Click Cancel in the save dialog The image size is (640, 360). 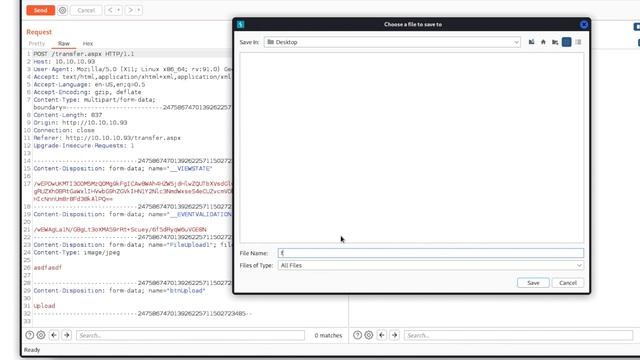click(568, 283)
